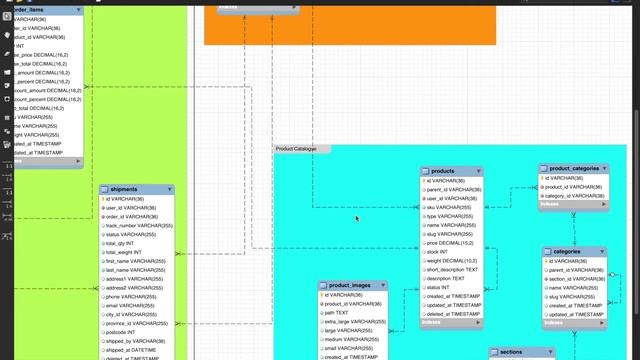Screen dimensions: 640x360
Task: Click the product_categories table icon
Action: [x=544, y=168]
